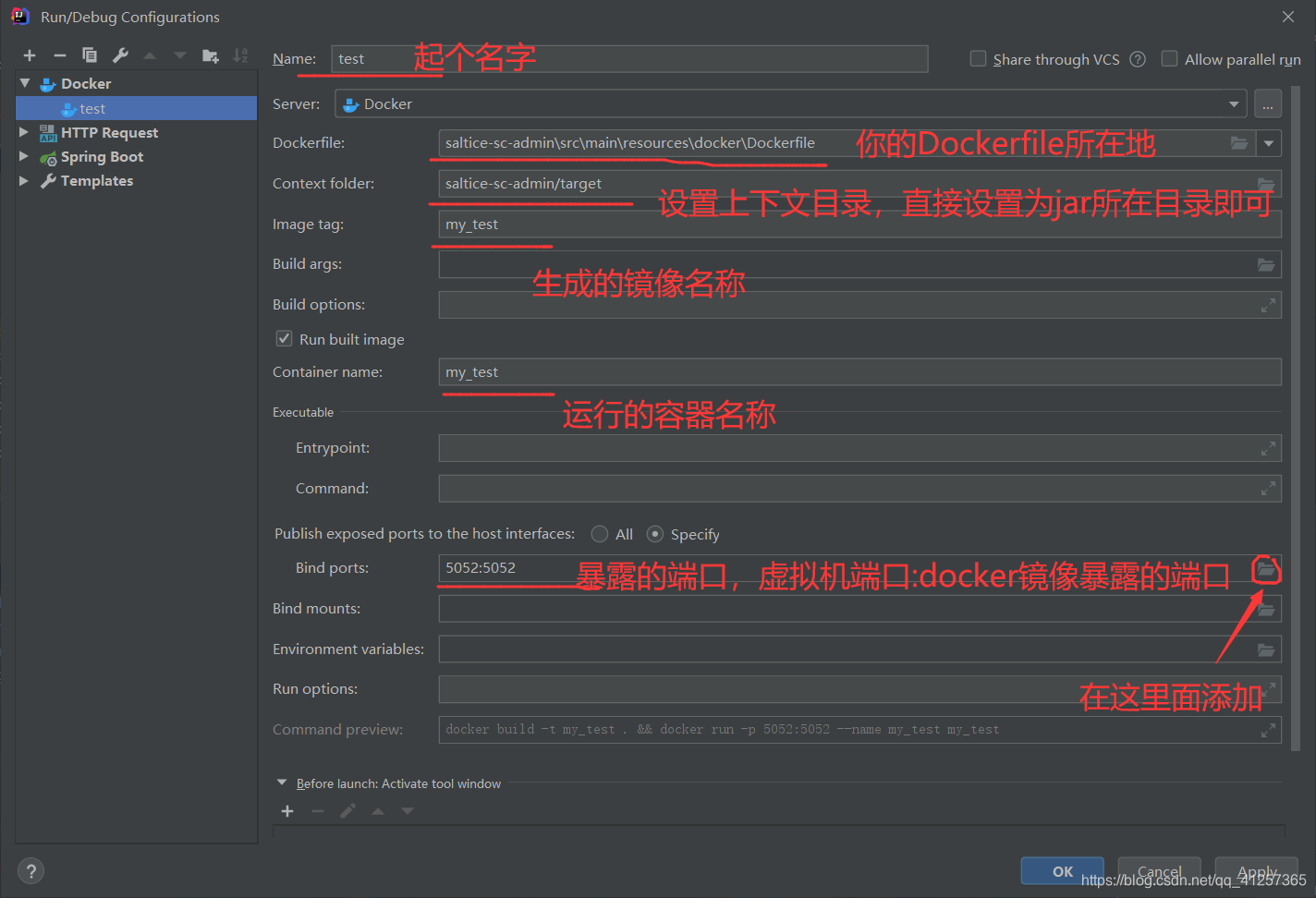Copy the selected configuration

pyautogui.click(x=90, y=55)
